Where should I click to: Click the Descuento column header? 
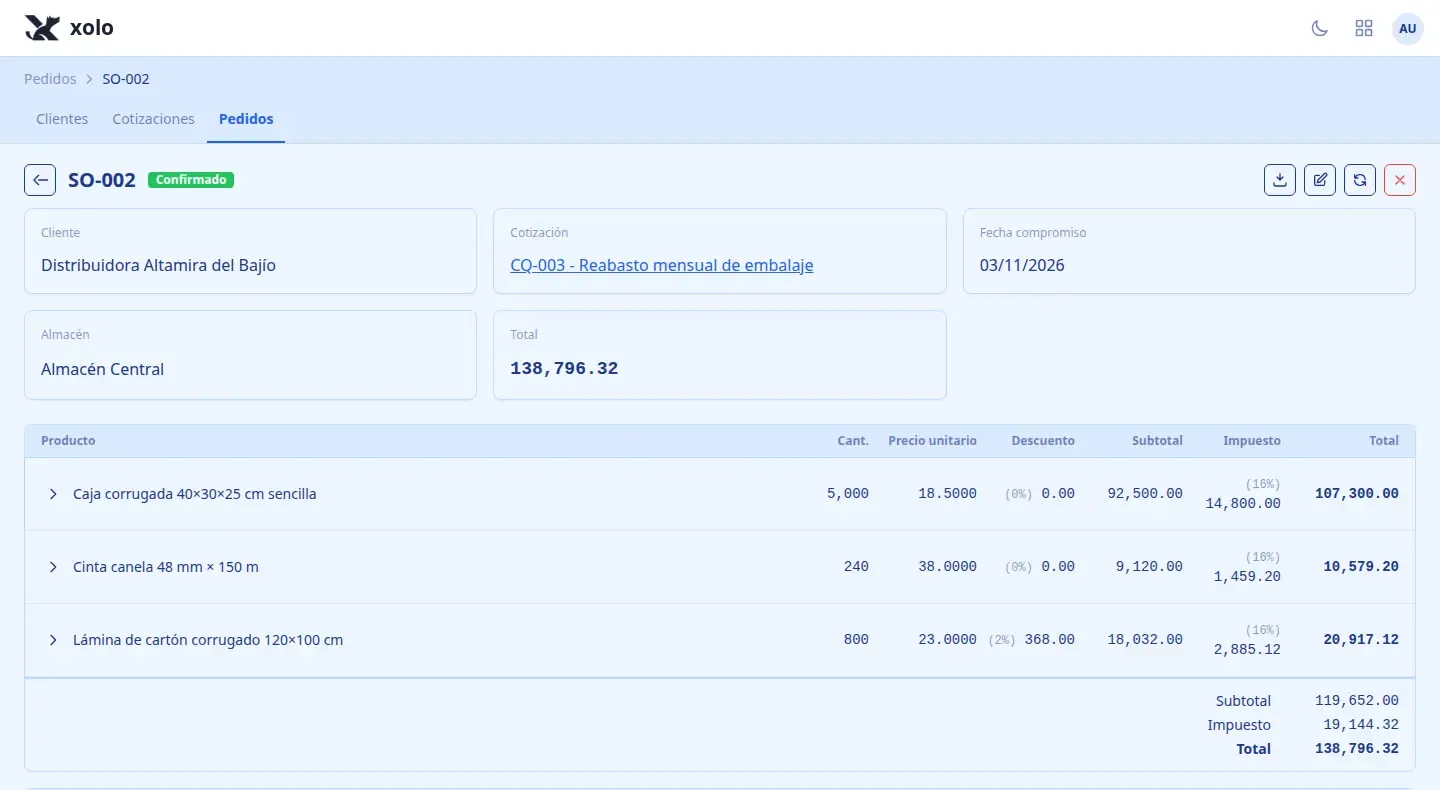click(1043, 440)
